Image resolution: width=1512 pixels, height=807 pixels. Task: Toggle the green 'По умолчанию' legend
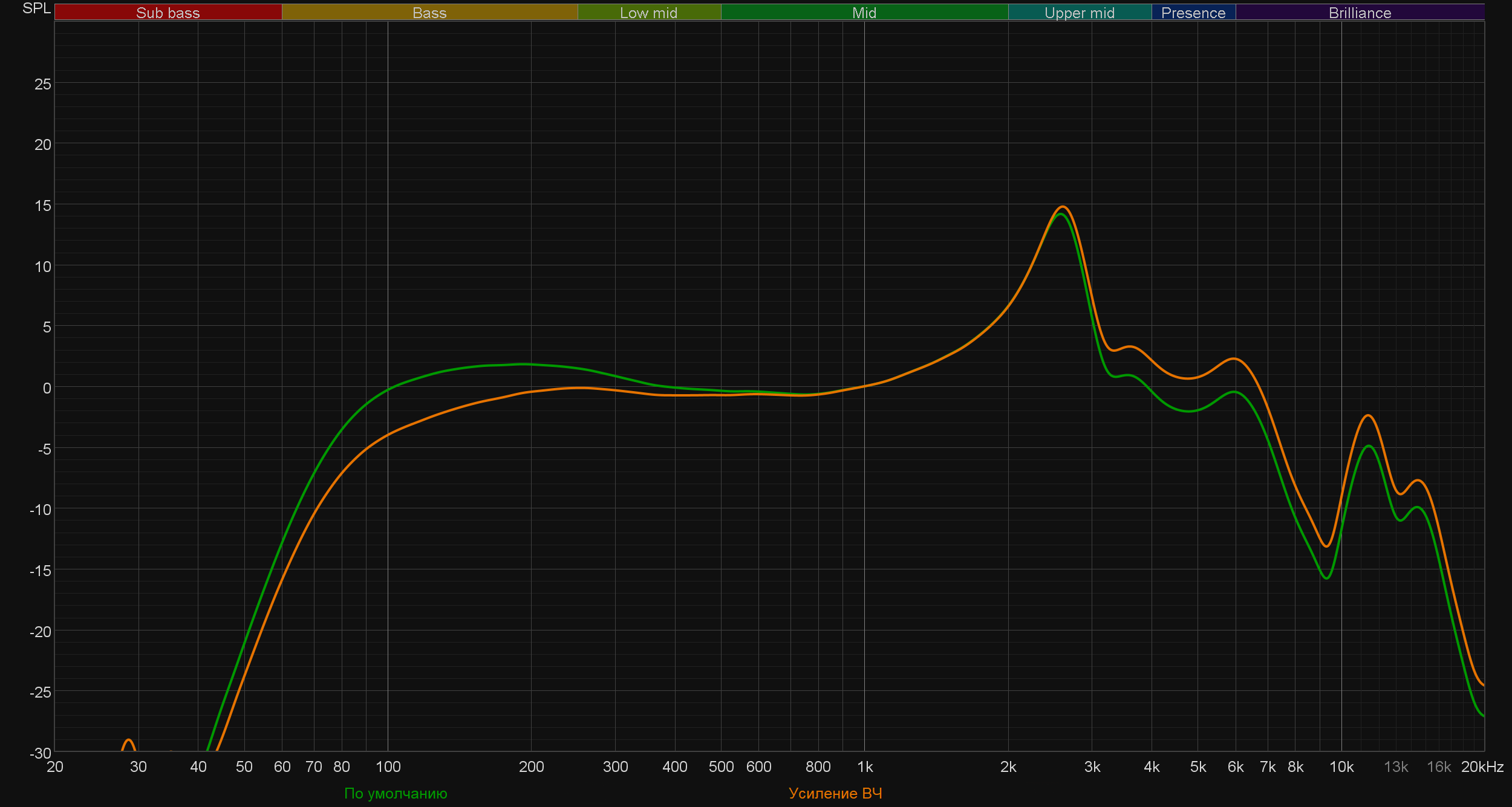[396, 793]
